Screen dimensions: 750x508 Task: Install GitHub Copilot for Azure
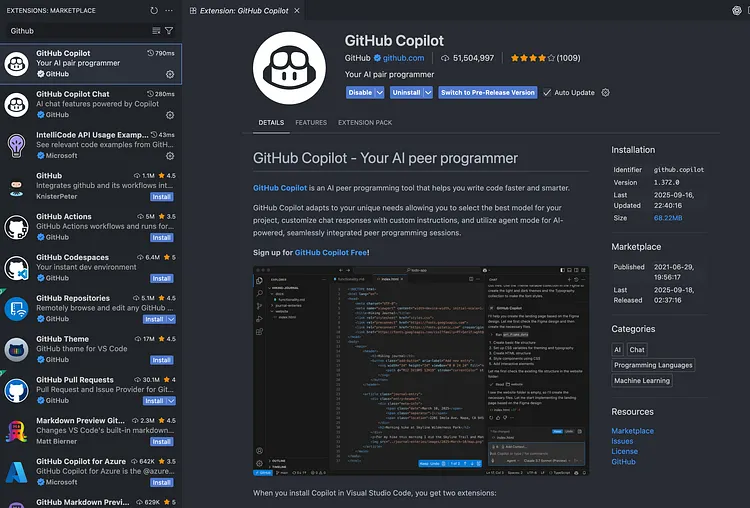162,482
